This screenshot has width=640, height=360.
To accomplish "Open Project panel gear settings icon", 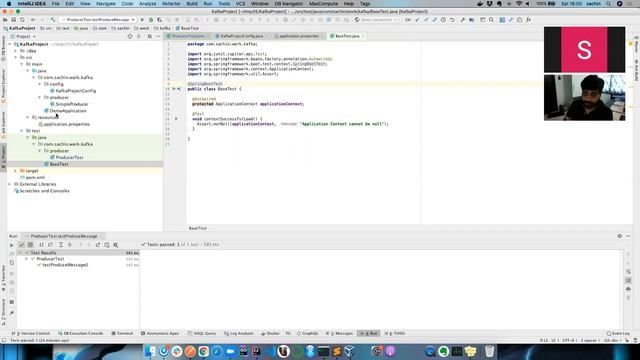I will pos(149,36).
